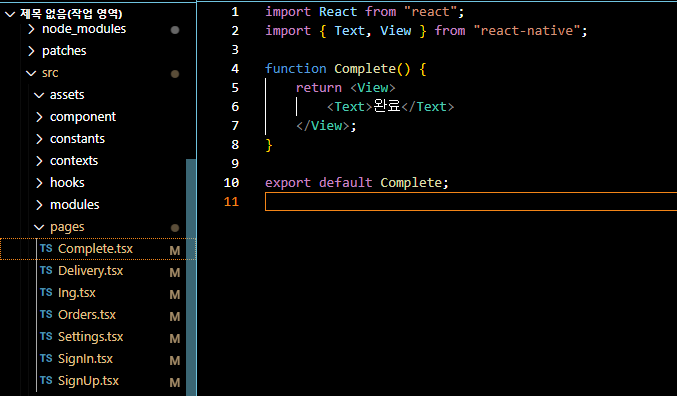The image size is (677, 396).
Task: Click the word "function" on line 4
Action: coord(296,69)
